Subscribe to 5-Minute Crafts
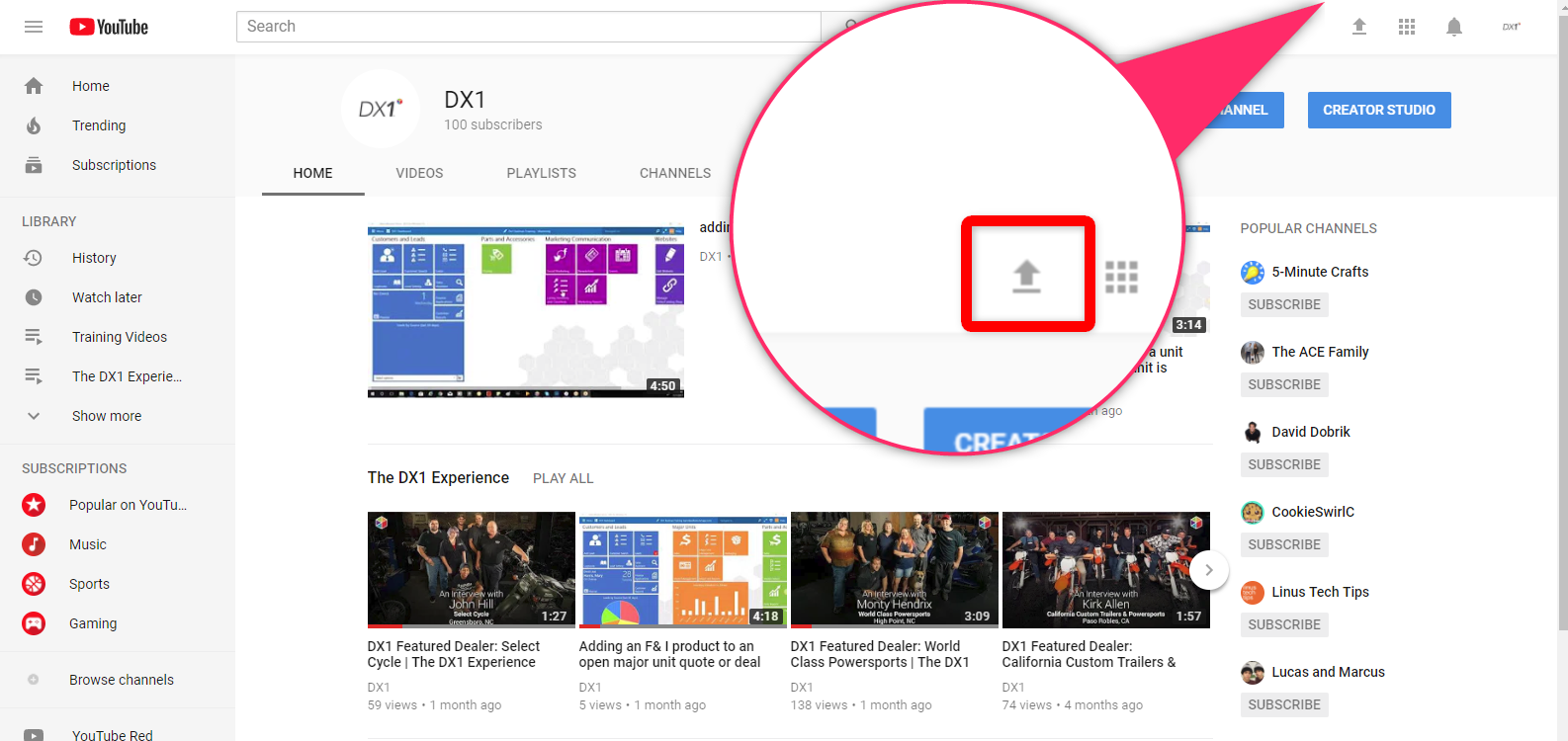Image resolution: width=1568 pixels, height=741 pixels. [1284, 304]
